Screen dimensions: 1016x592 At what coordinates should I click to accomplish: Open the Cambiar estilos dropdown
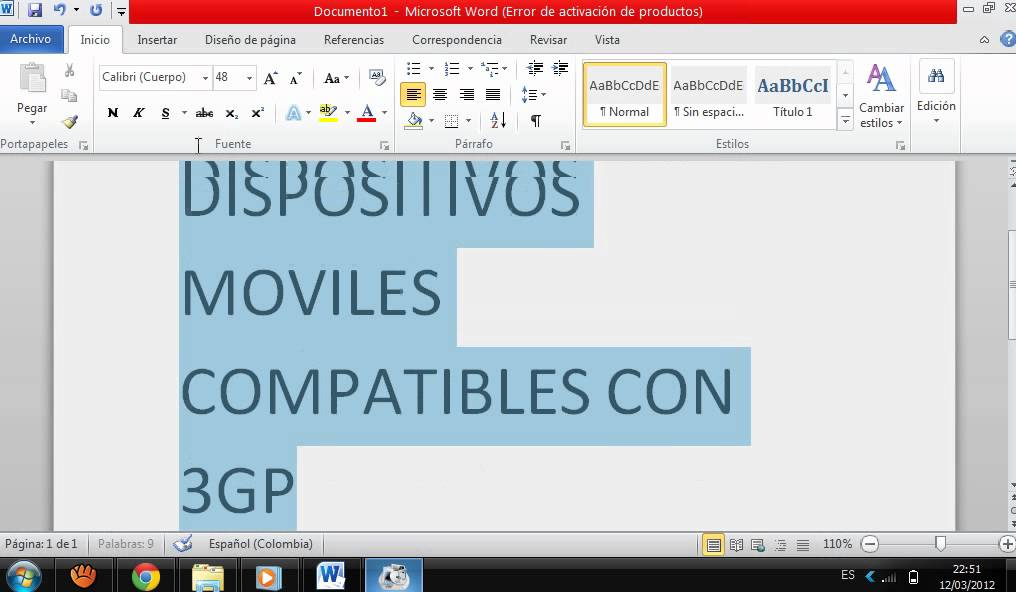click(881, 95)
